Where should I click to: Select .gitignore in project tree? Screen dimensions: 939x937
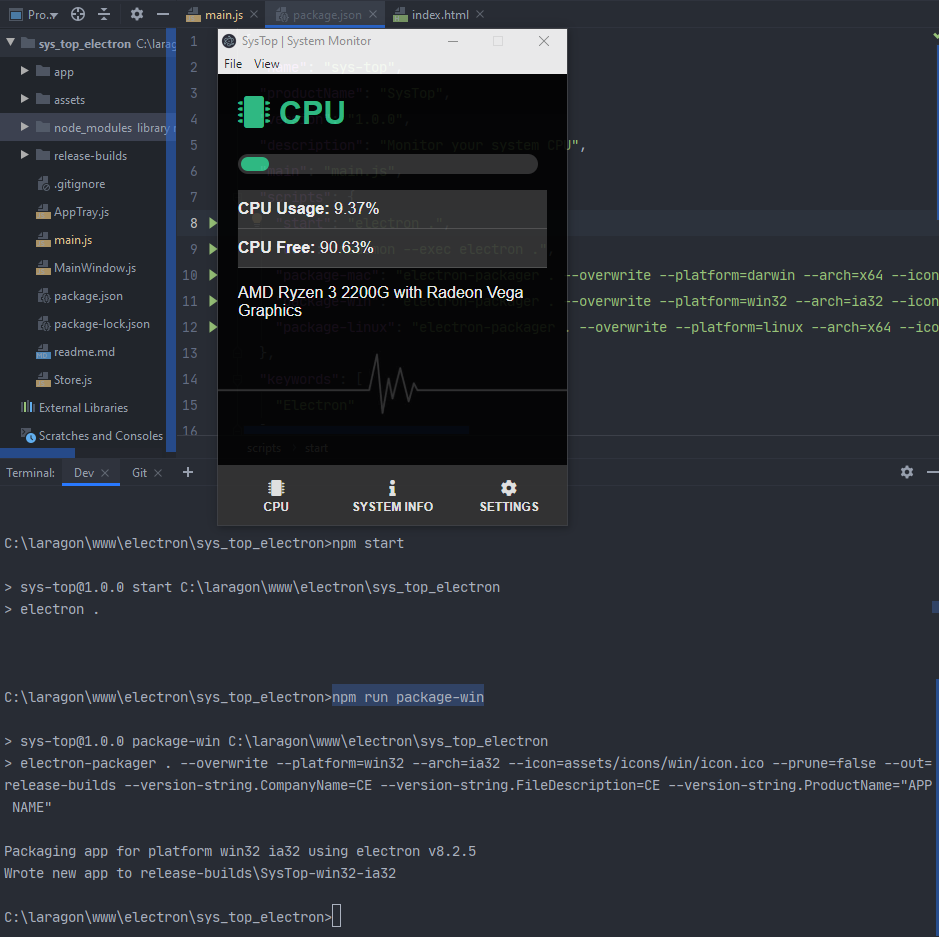point(79,184)
